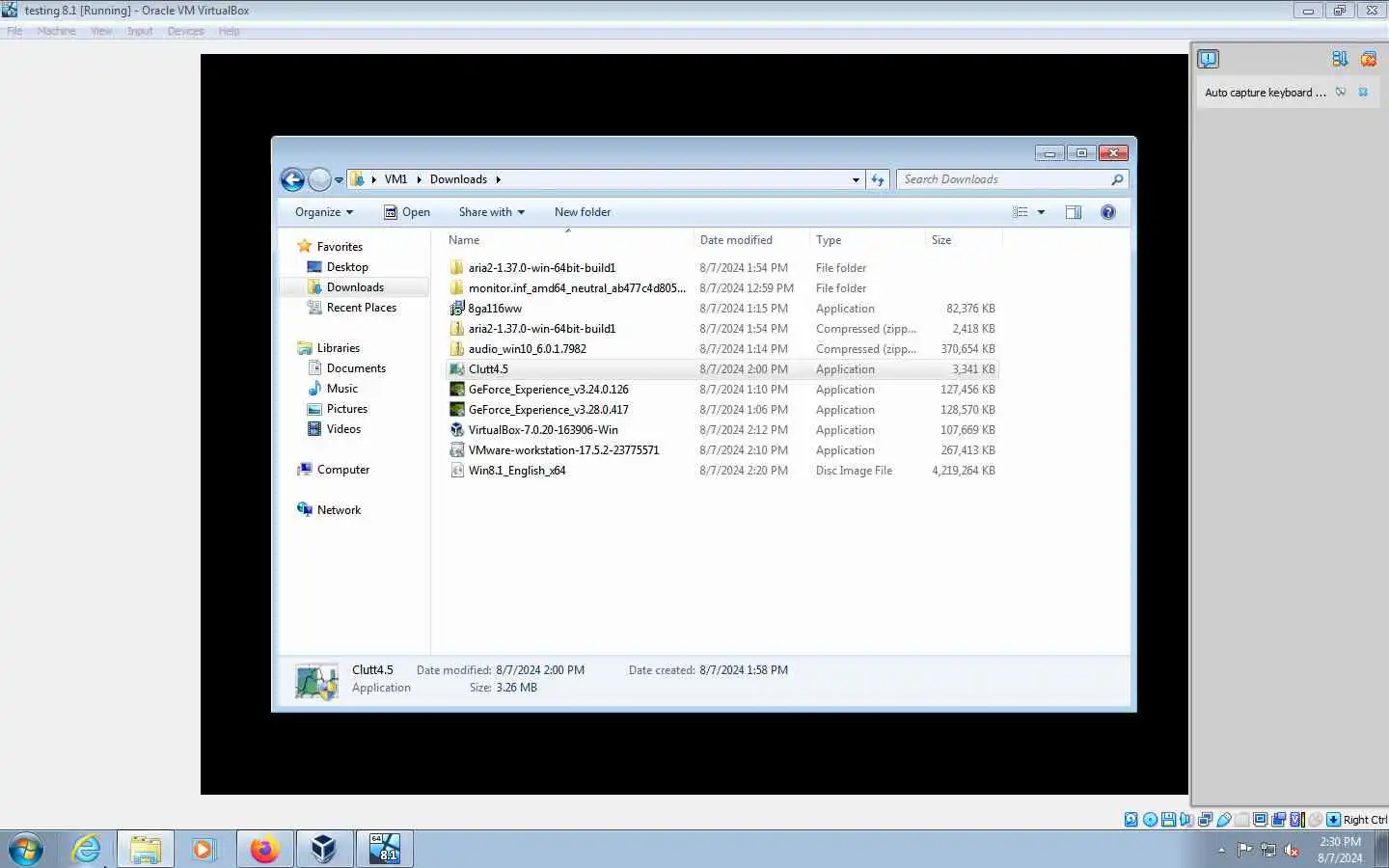
Task: Open the VirtualBox Machine menu
Action: tap(56, 31)
